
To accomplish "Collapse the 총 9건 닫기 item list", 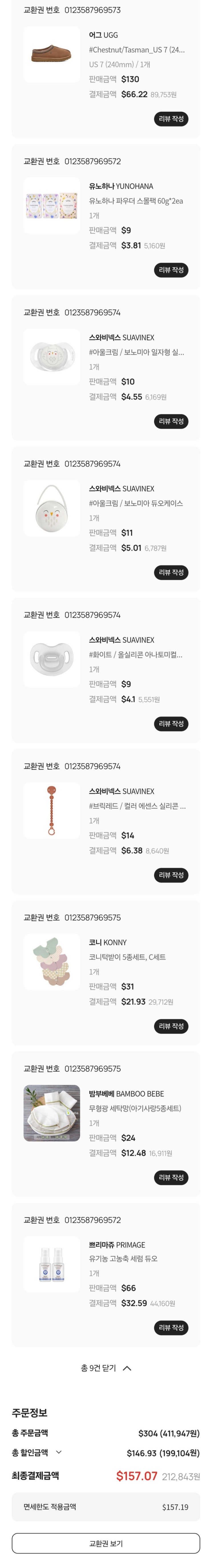I will click(x=106, y=1368).
